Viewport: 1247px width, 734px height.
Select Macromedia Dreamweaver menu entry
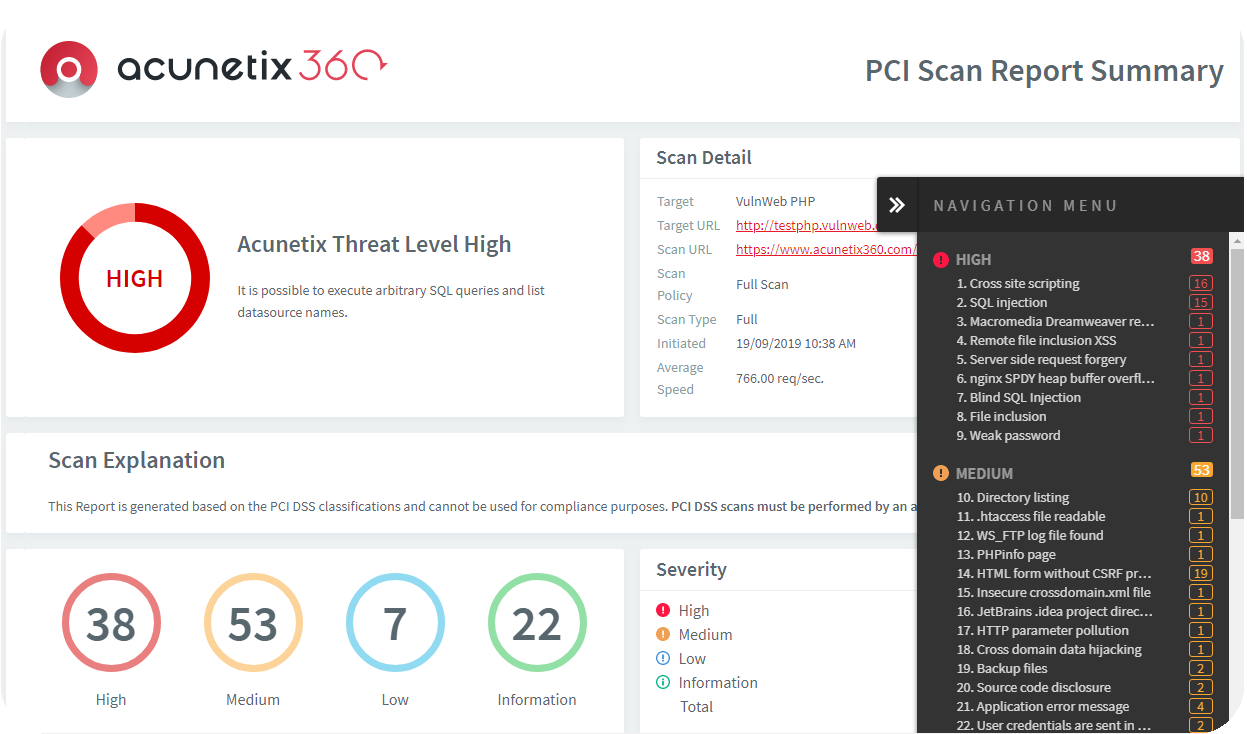click(x=1056, y=321)
